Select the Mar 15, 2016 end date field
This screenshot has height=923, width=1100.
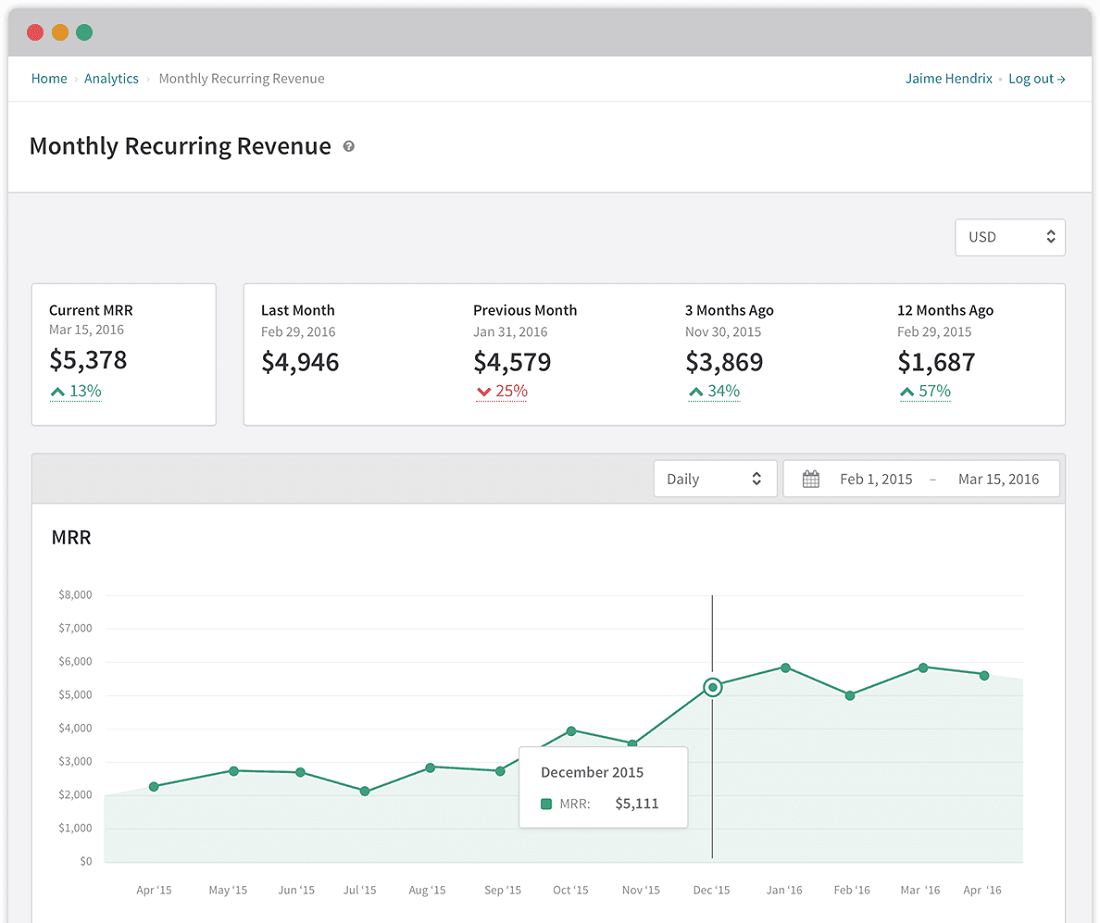998,479
